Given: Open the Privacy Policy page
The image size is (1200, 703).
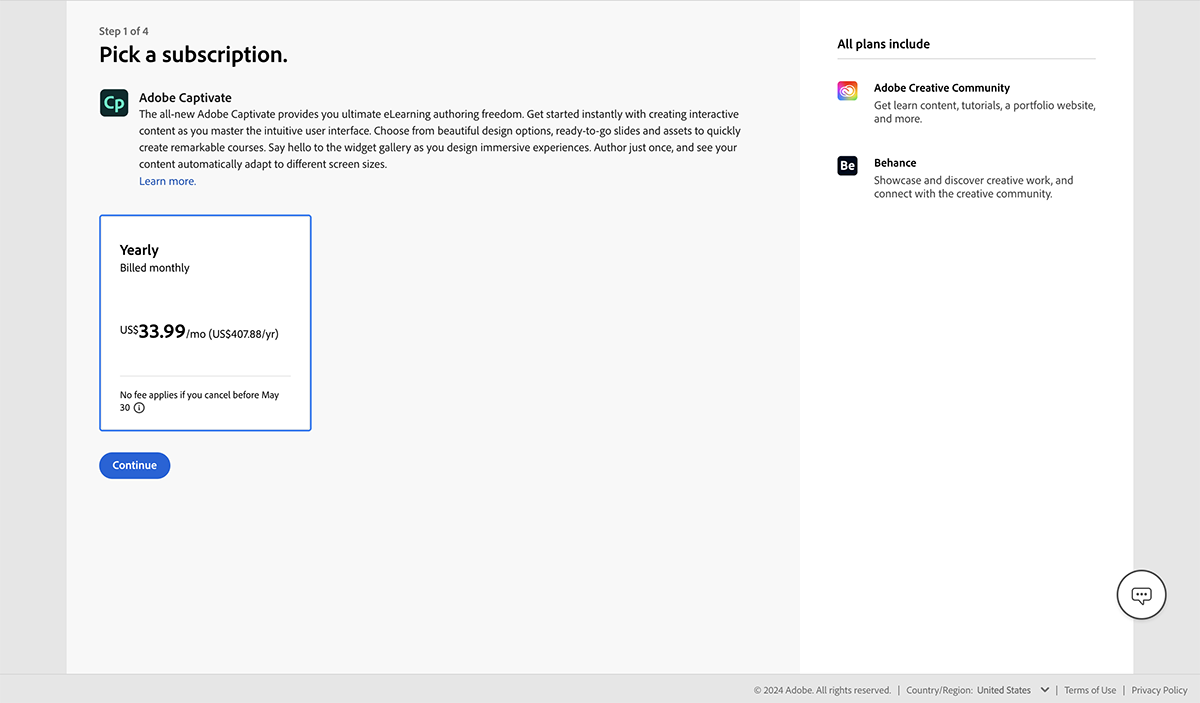Looking at the screenshot, I should pos(1158,690).
